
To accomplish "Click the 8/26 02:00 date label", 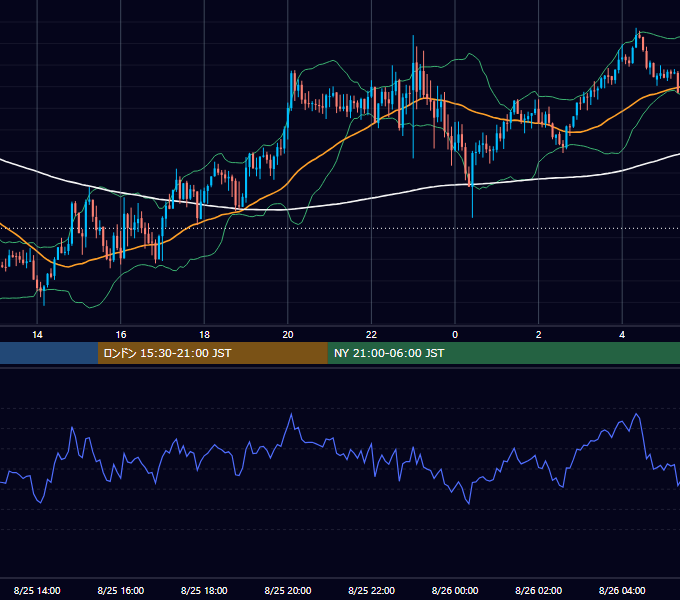I will click(x=538, y=590).
